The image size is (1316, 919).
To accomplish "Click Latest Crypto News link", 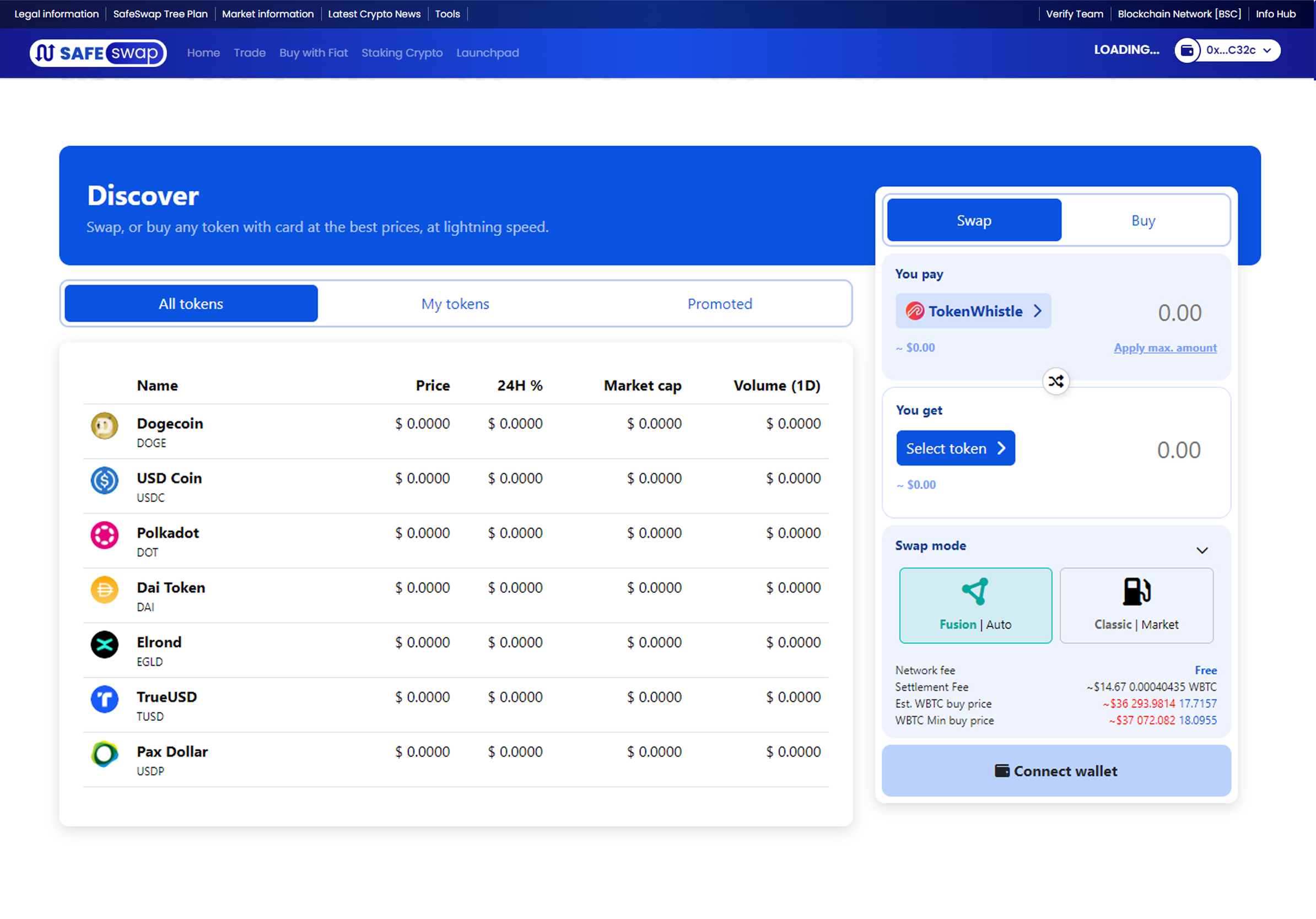I will click(x=374, y=14).
